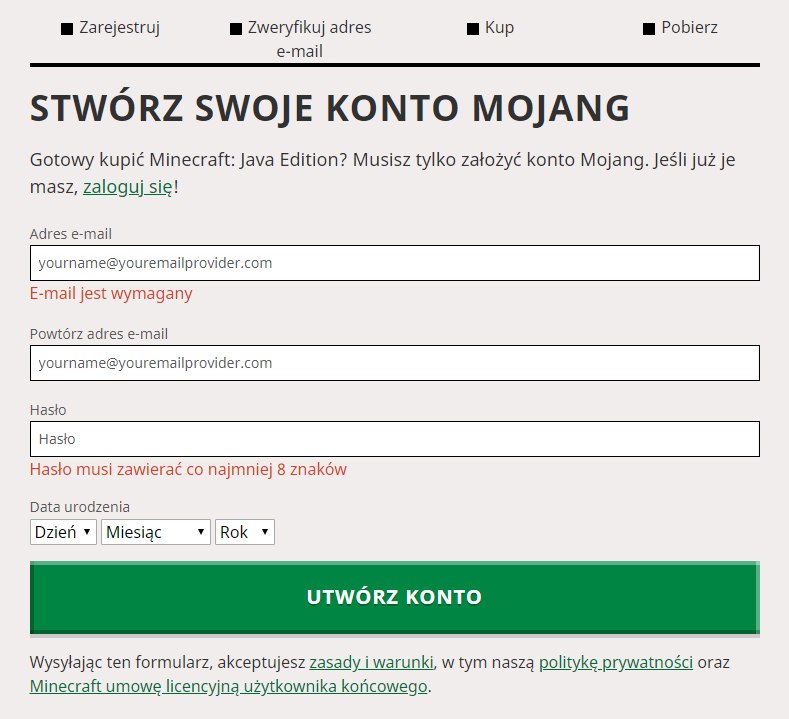Screen dimensions: 789x719
Task: Click the black square beside Zweryfikuj adres
Action: tap(236, 29)
